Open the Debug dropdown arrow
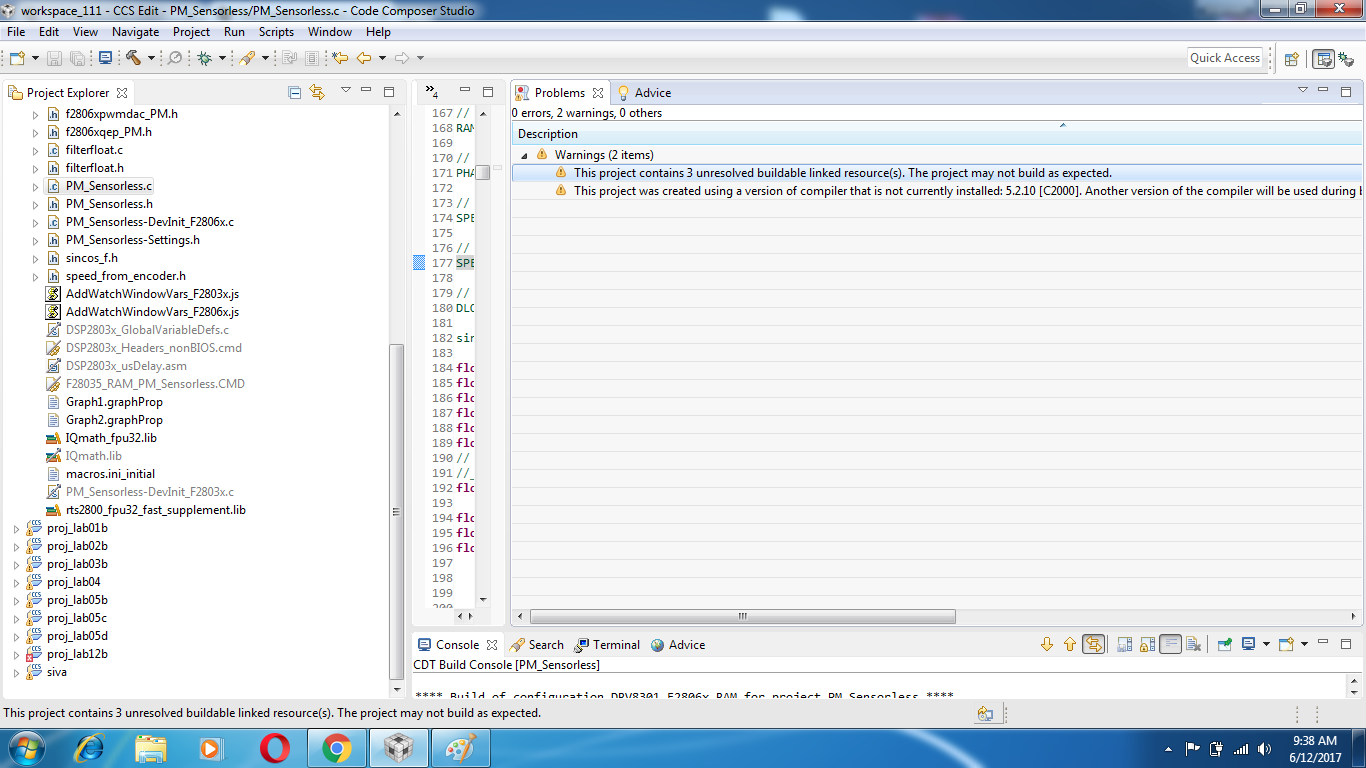Image resolution: width=1366 pixels, height=768 pixels. (222, 58)
